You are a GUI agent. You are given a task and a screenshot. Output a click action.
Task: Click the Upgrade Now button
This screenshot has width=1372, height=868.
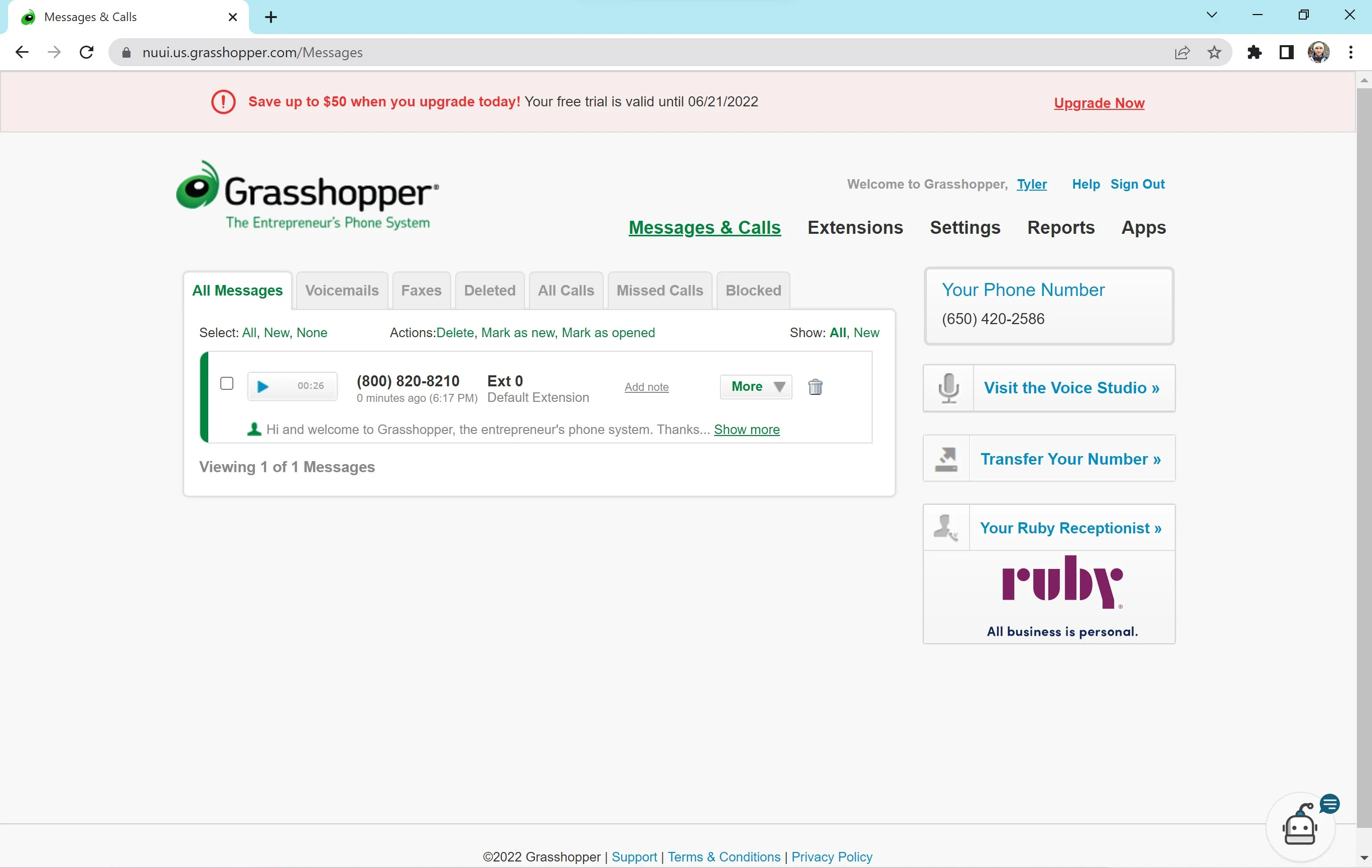click(x=1099, y=103)
